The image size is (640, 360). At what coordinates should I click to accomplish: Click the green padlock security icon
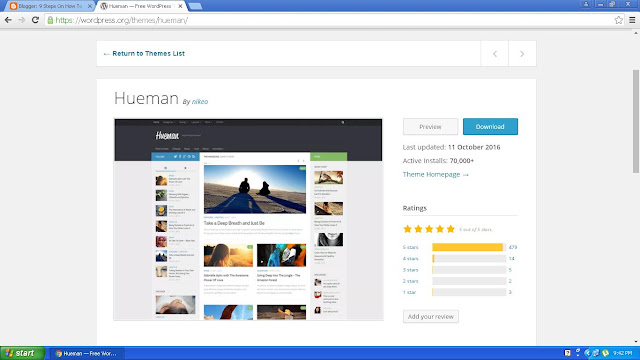[50, 20]
